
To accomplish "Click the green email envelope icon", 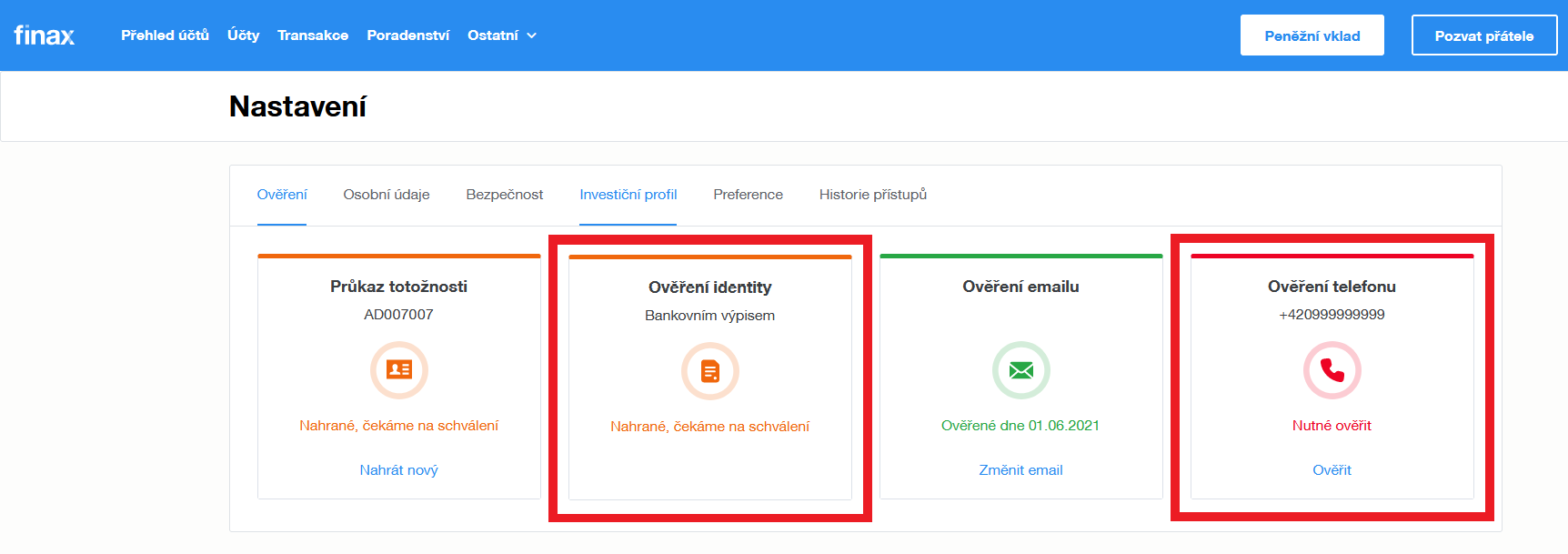I will (1020, 370).
